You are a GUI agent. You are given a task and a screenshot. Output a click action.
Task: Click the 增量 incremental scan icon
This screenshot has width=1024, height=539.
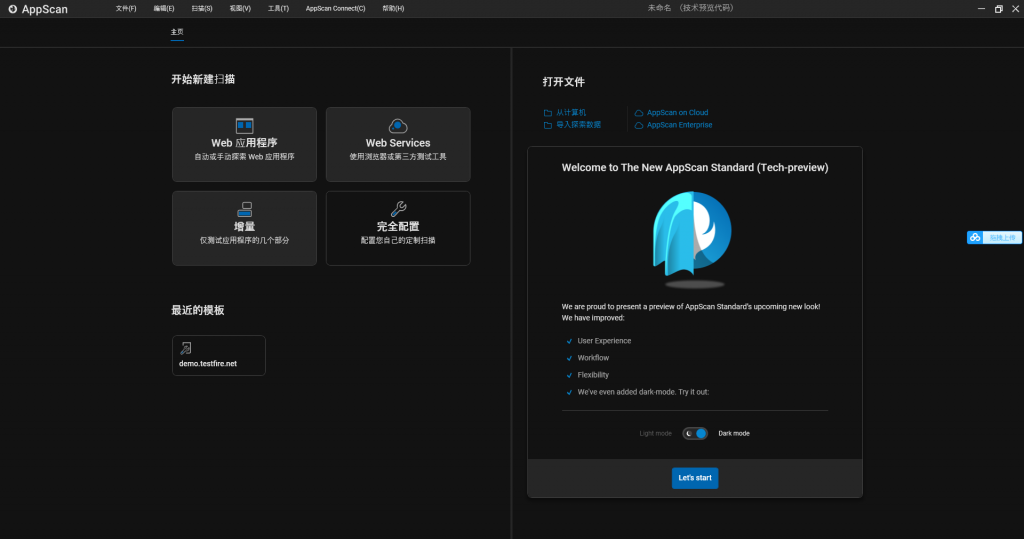244,209
